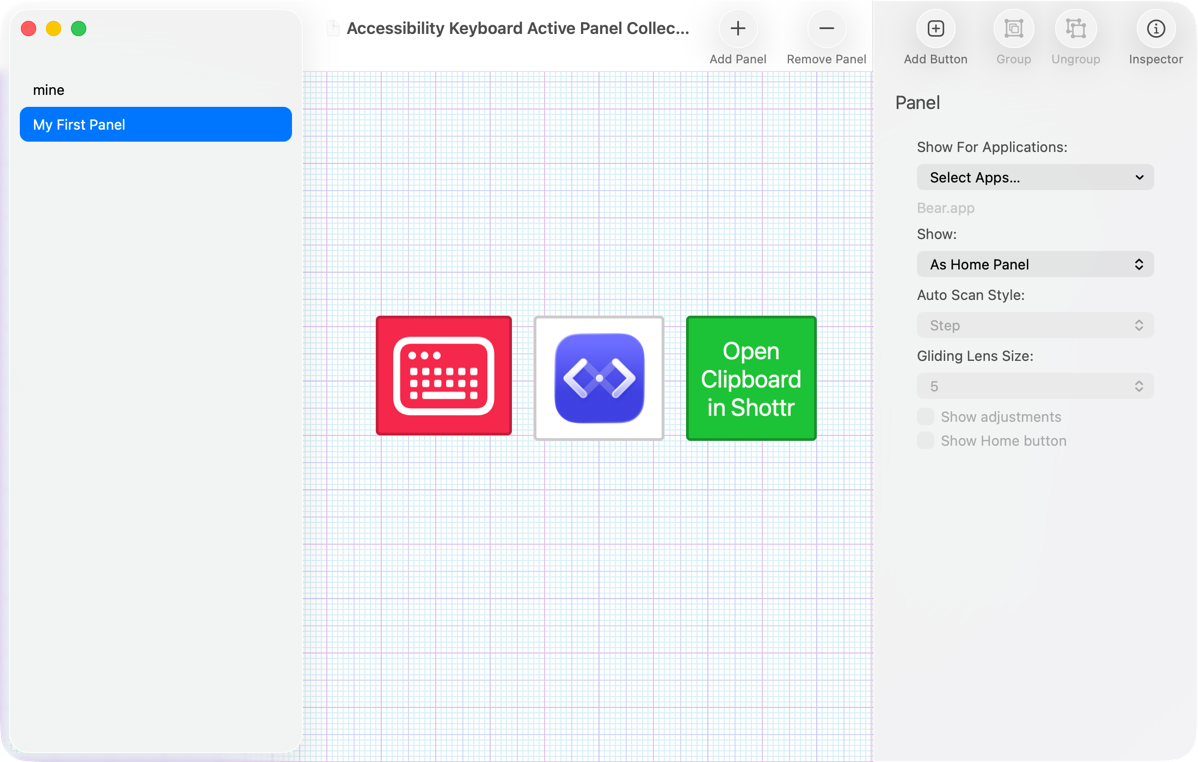Select the 'mine' panel in sidebar
The width and height of the screenshot is (1198, 762).
(49, 90)
